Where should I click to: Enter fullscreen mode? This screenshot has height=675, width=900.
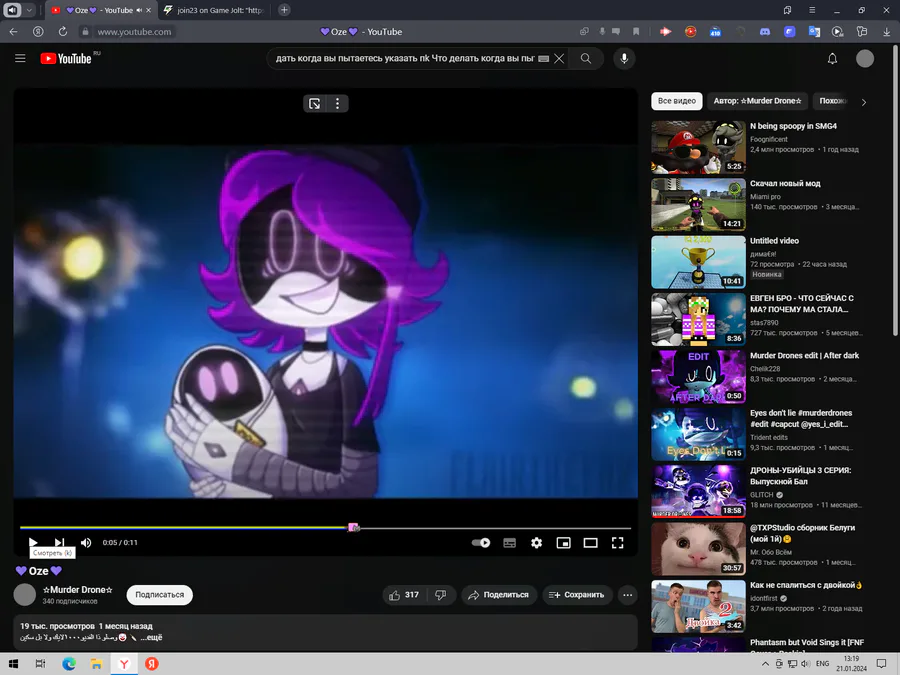coord(618,542)
